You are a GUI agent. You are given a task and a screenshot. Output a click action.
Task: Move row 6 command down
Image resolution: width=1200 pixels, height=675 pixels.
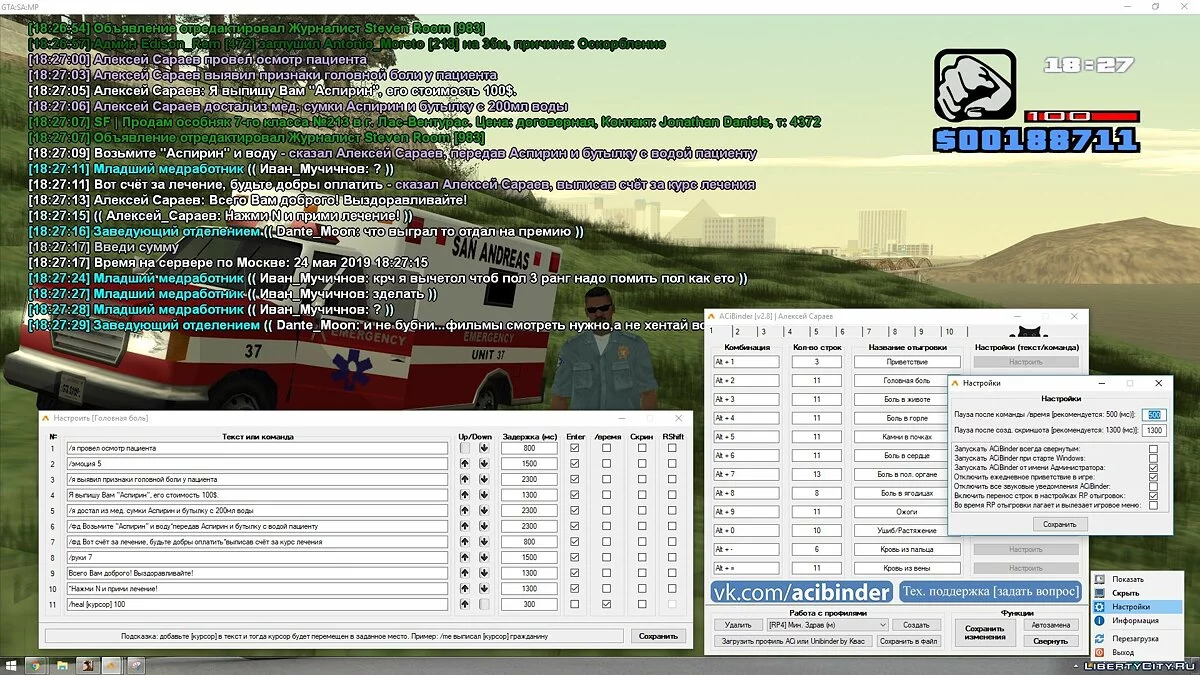tap(484, 526)
